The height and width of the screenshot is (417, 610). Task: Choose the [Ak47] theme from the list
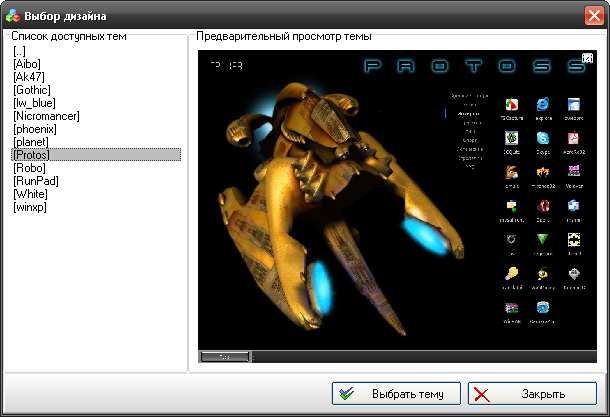coord(29,77)
